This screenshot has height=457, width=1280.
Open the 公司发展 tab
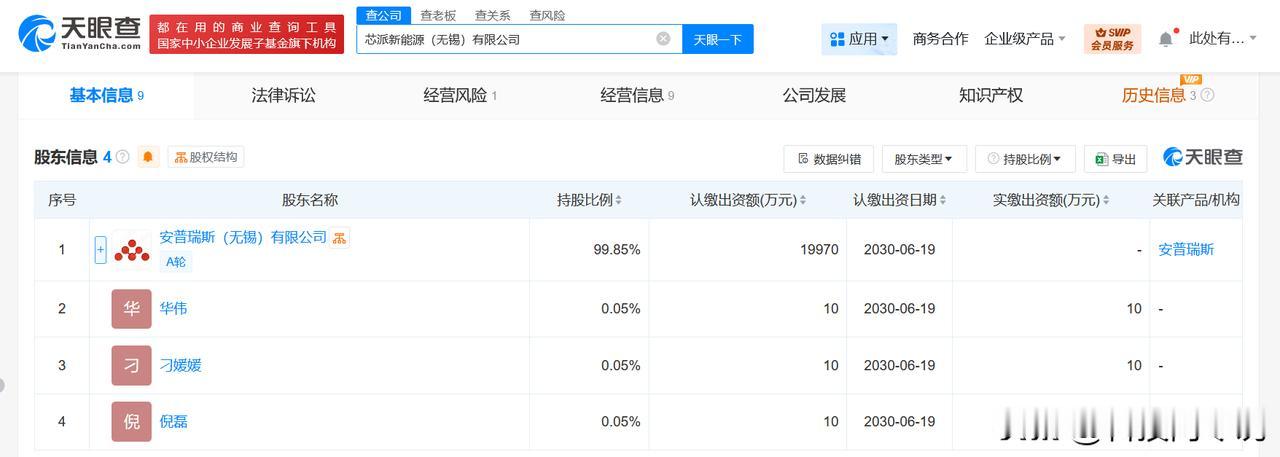coord(814,95)
